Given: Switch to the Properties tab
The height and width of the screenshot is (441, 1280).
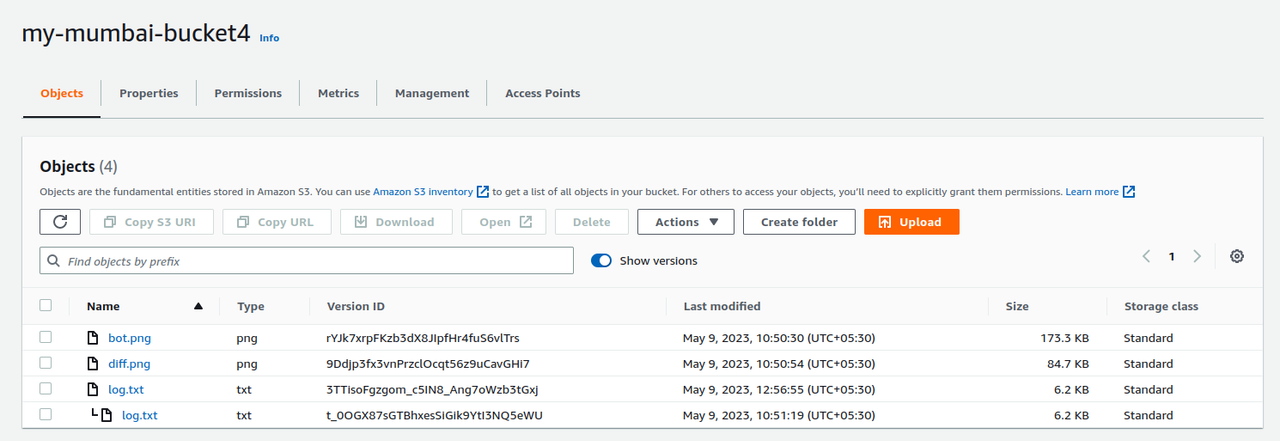Looking at the screenshot, I should coord(149,93).
